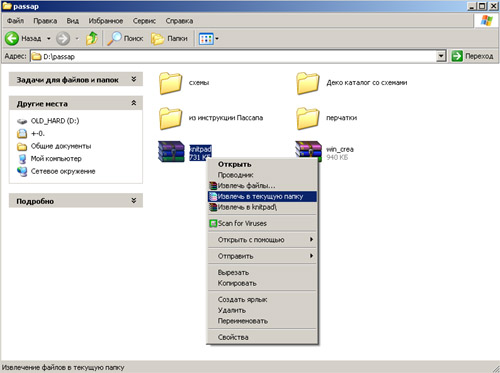
Task: Choose Извлечь в knitpad\ entry
Action: click(x=262, y=207)
